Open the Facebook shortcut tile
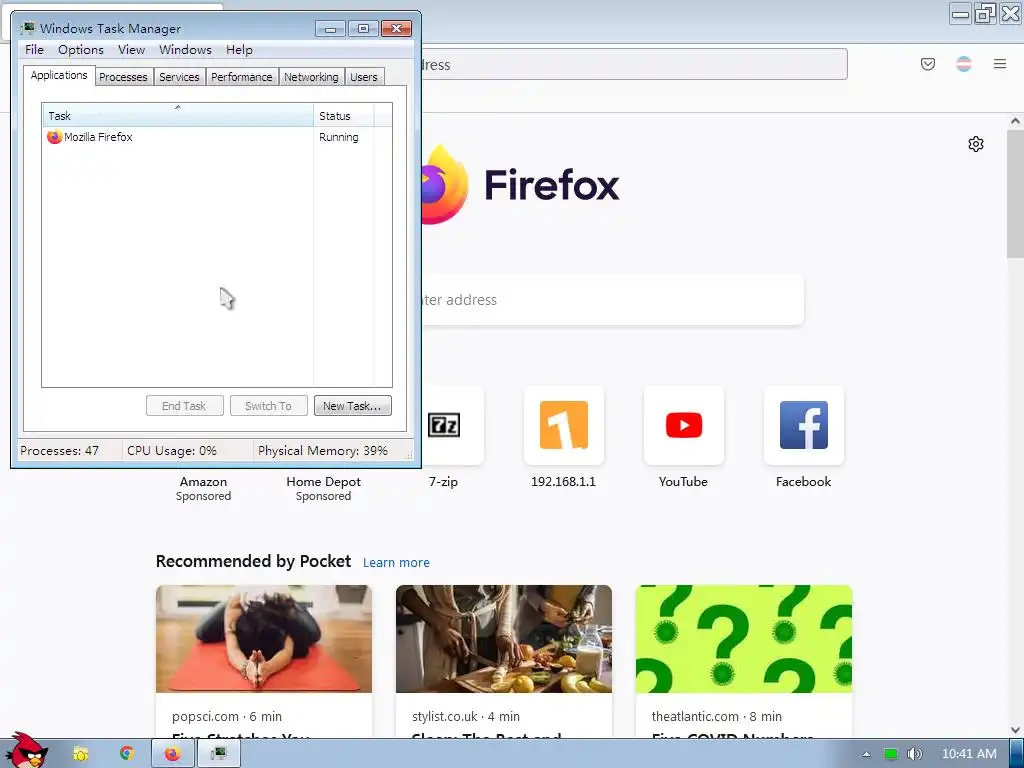Viewport: 1024px width, 768px height. [x=804, y=426]
